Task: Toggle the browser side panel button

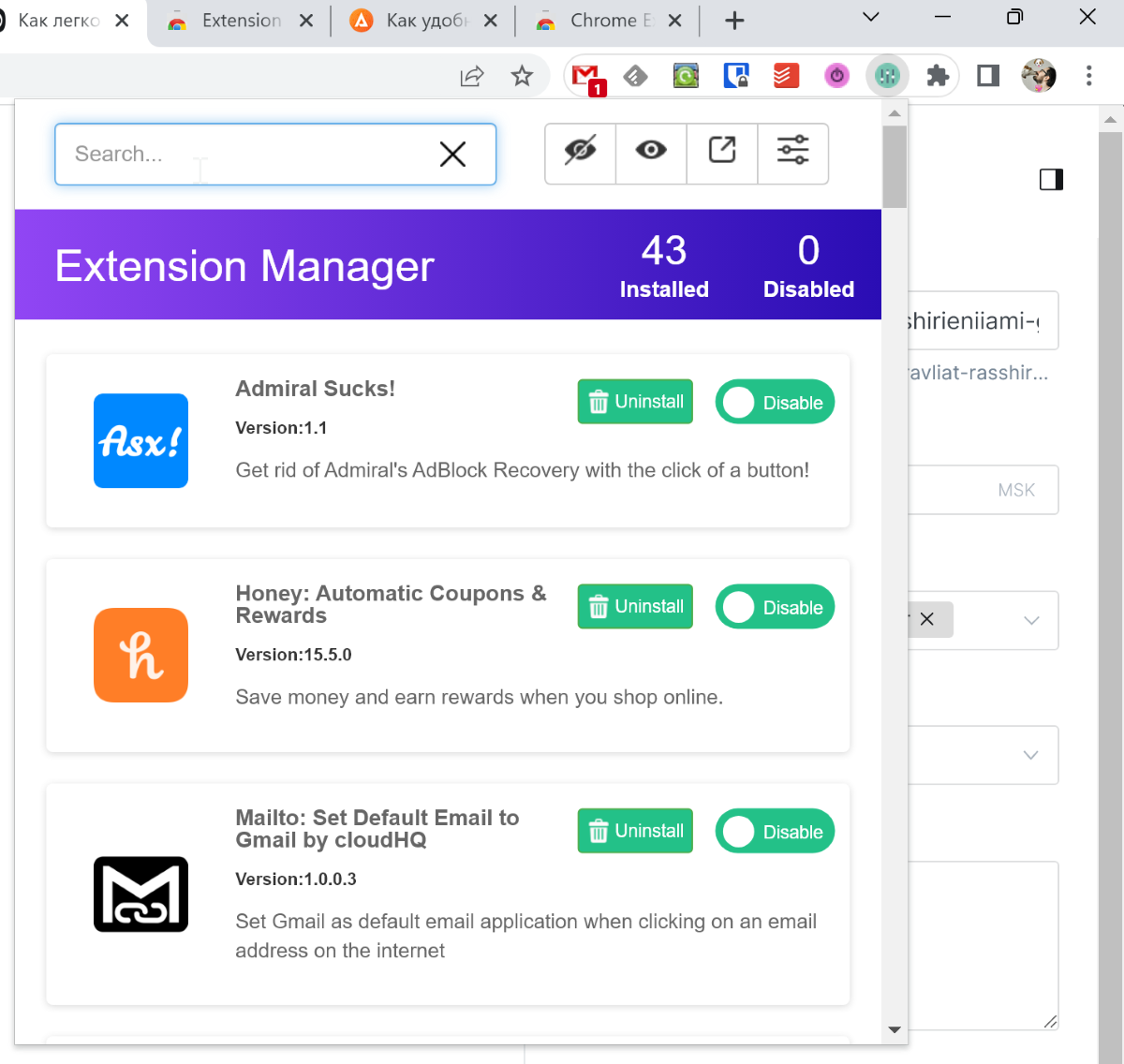Action: tap(988, 76)
